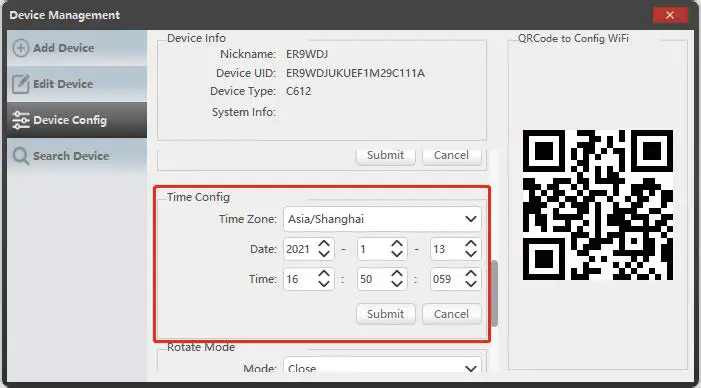The height and width of the screenshot is (388, 701).
Task: Open the Search Device section
Action: [76, 156]
